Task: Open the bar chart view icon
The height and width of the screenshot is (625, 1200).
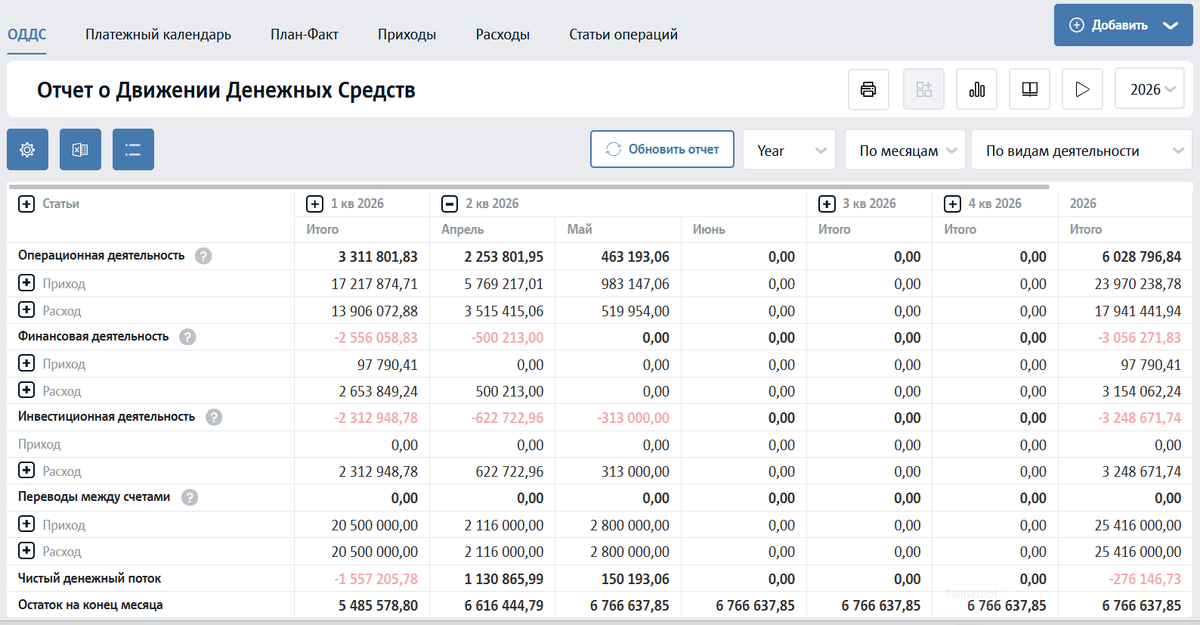Action: [977, 89]
